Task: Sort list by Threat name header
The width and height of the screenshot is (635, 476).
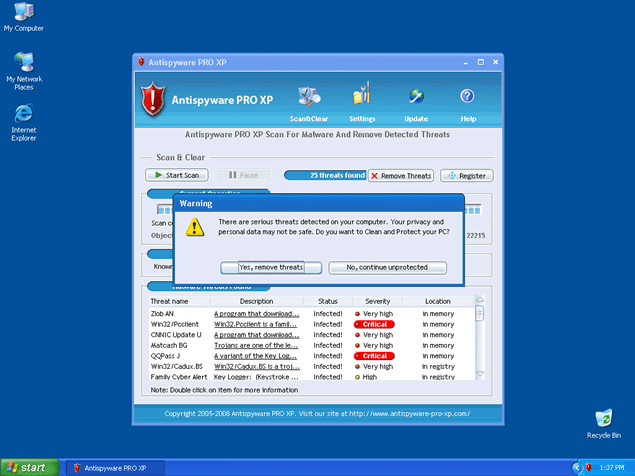Action: (169, 301)
